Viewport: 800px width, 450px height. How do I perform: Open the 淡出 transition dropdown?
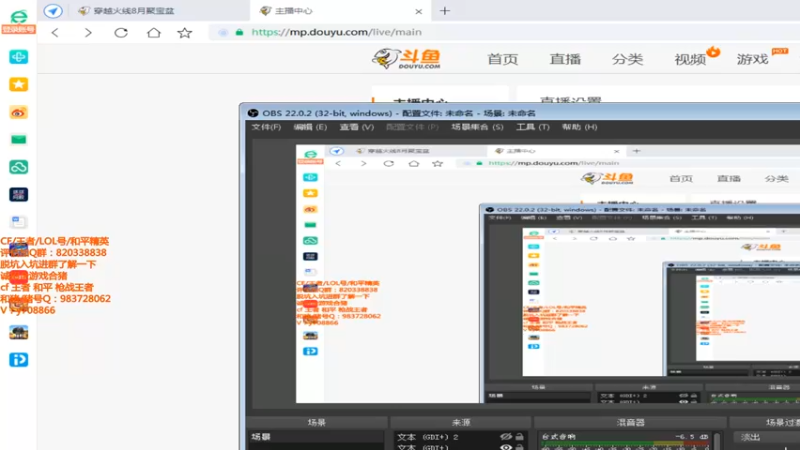(766, 437)
